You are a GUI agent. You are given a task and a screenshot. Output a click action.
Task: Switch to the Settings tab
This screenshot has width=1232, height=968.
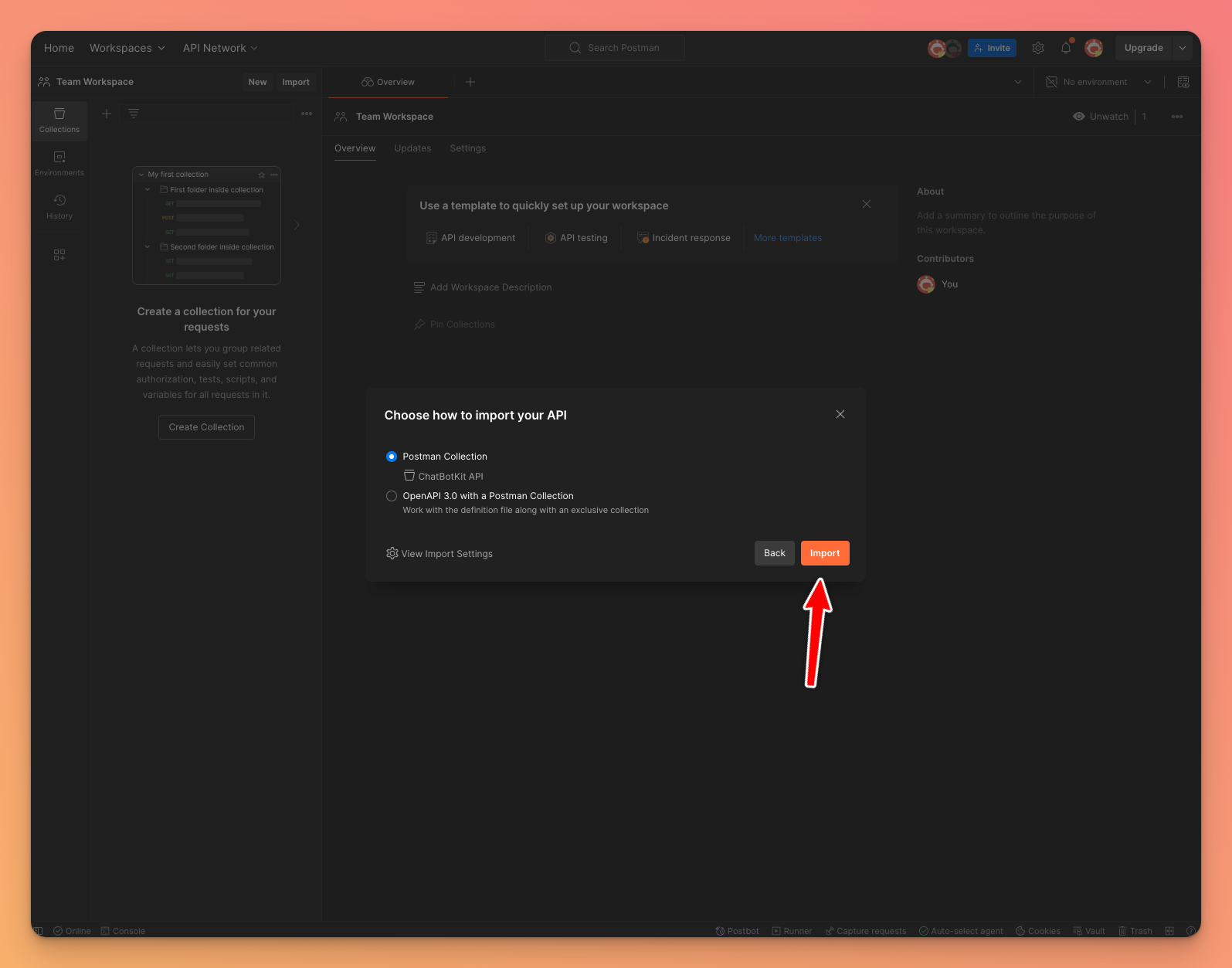[x=467, y=148]
